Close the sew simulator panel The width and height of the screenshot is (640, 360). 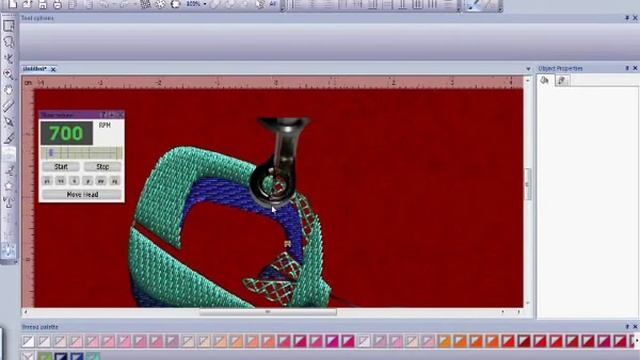(120, 115)
